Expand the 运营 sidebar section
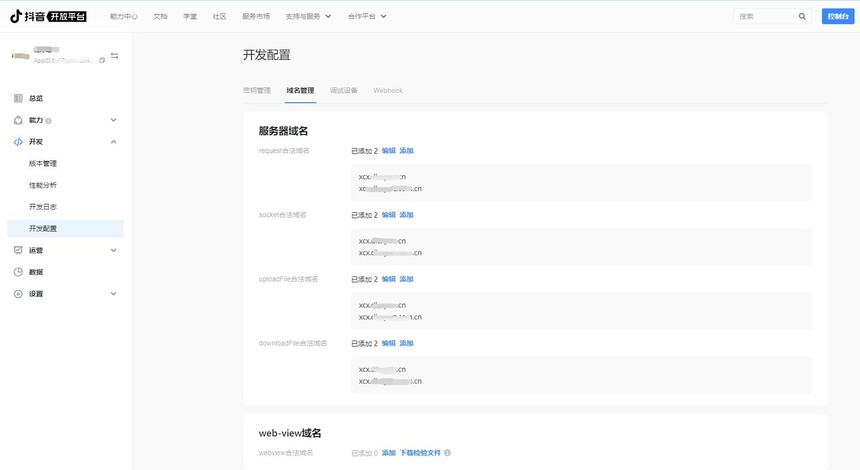 tap(113, 250)
